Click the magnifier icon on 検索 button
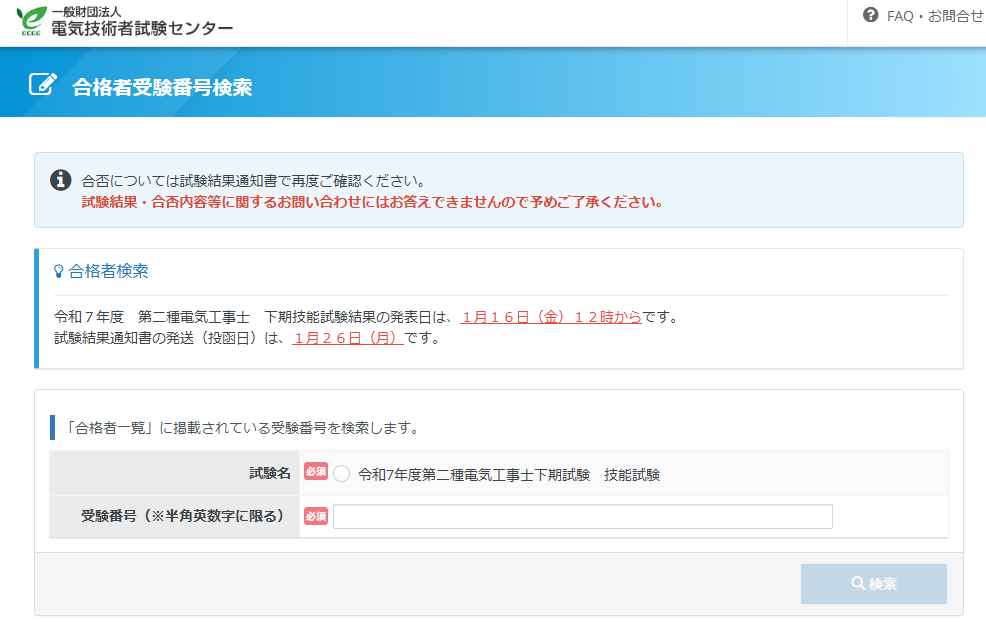This screenshot has width=986, height=635. coord(857,584)
